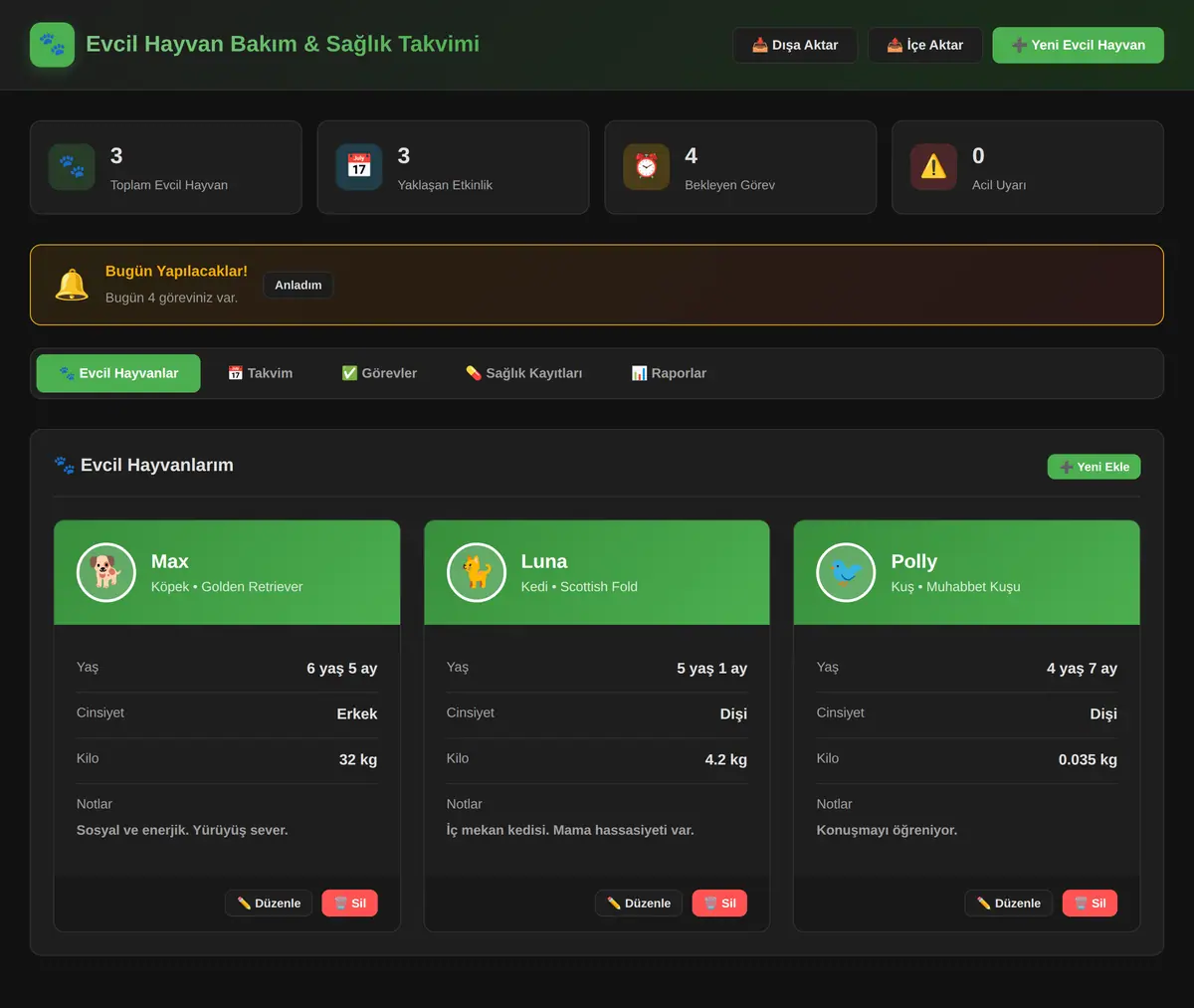Image resolution: width=1194 pixels, height=1008 pixels.
Task: Switch to the Takvim tab
Action: coord(261,373)
